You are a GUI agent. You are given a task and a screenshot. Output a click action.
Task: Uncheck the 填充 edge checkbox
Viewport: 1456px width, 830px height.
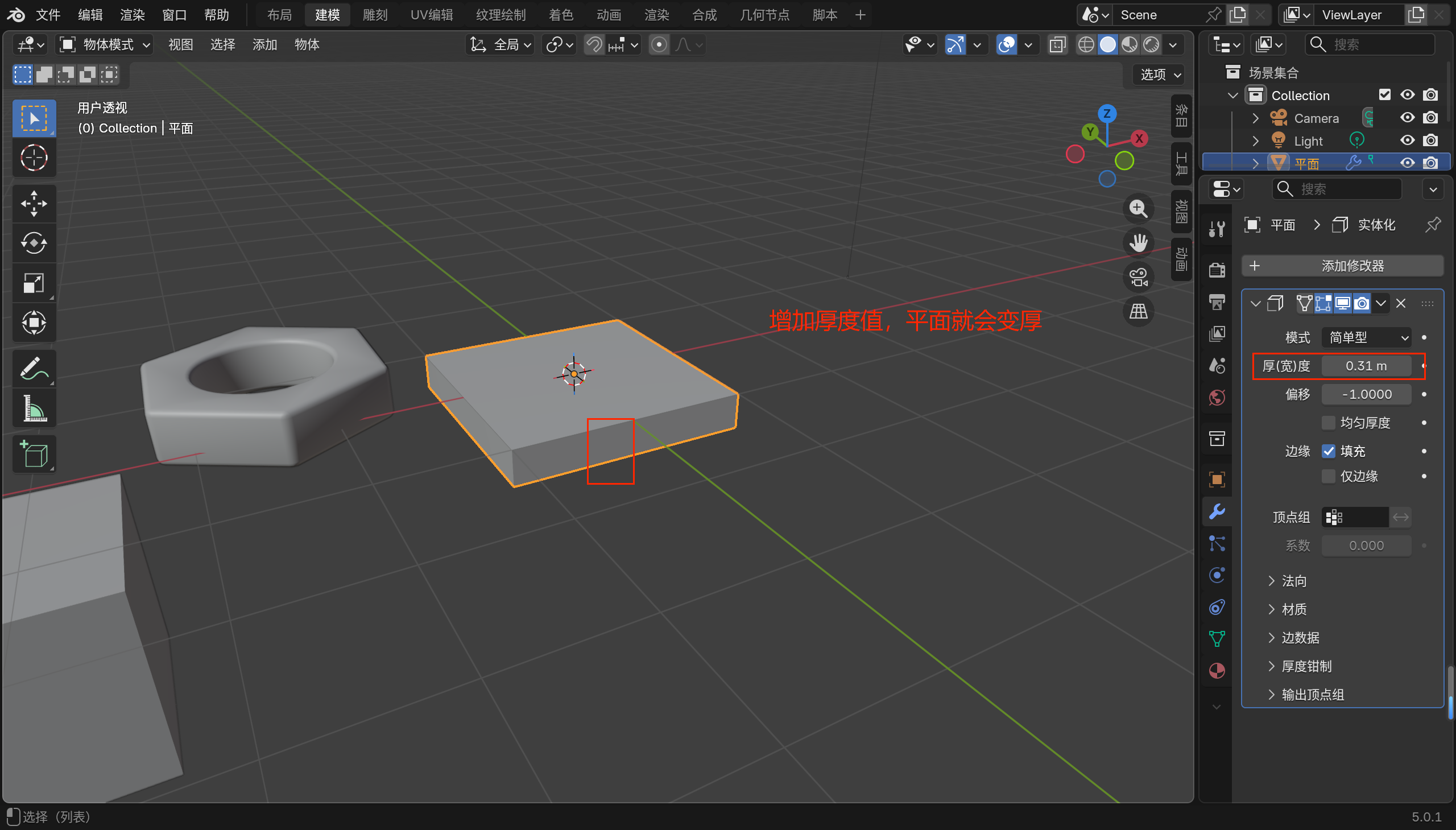pyautogui.click(x=1329, y=451)
